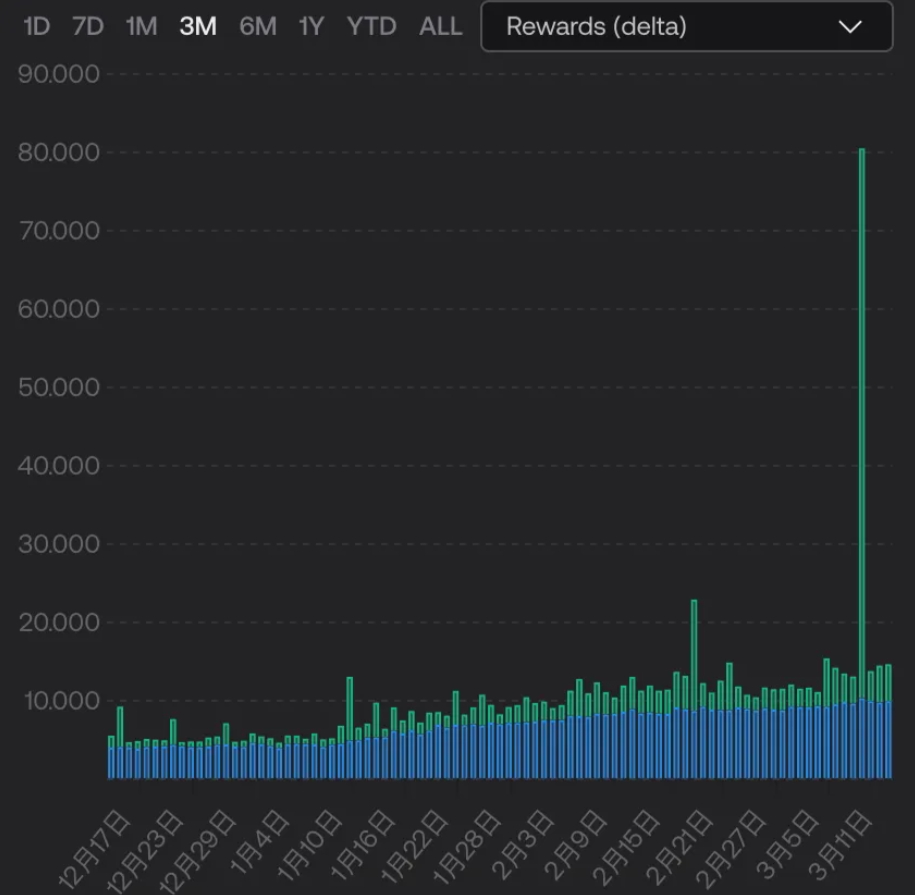Click the 70.000 y-axis label

58,230
